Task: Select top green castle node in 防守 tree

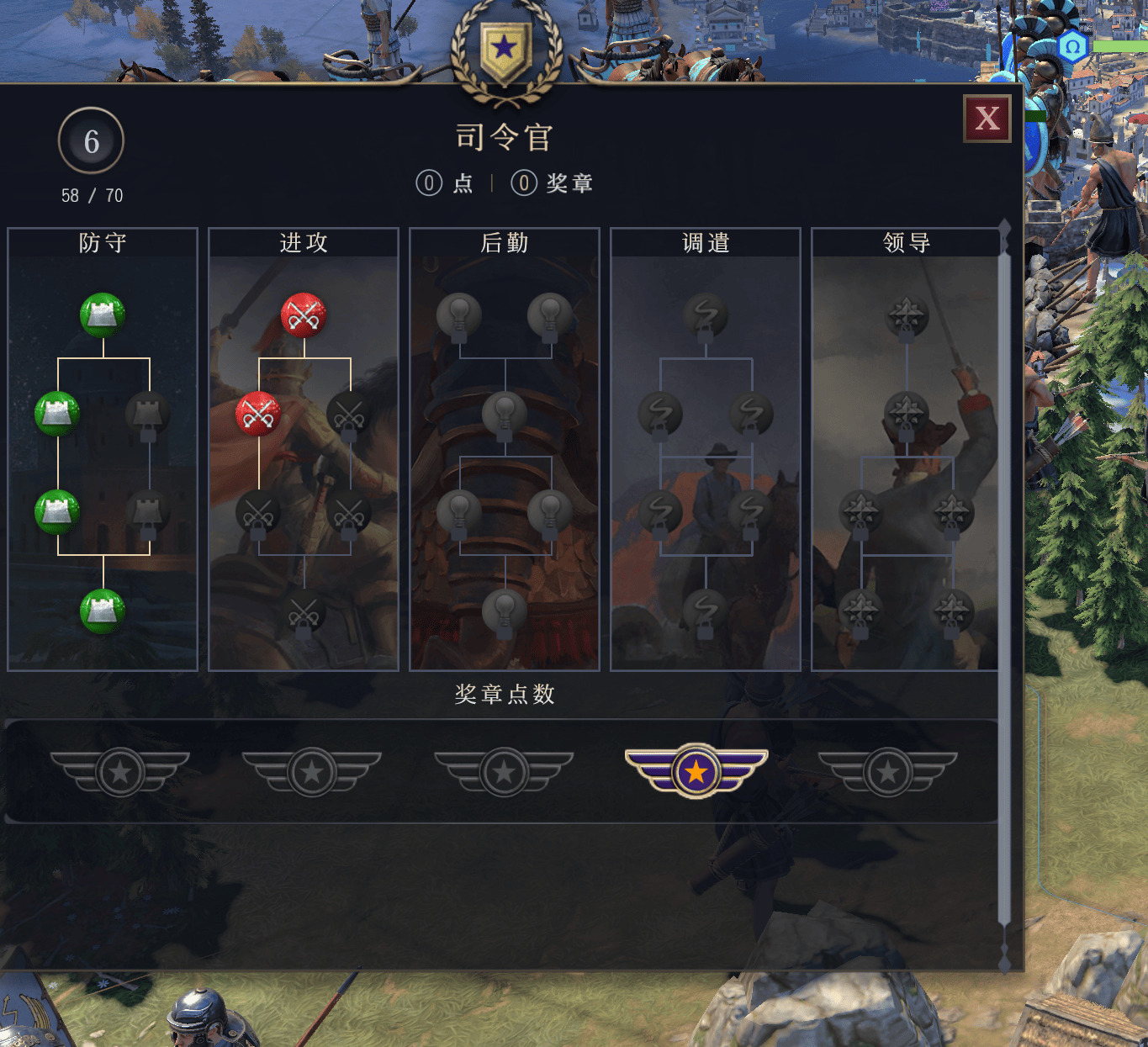Action: [x=103, y=315]
